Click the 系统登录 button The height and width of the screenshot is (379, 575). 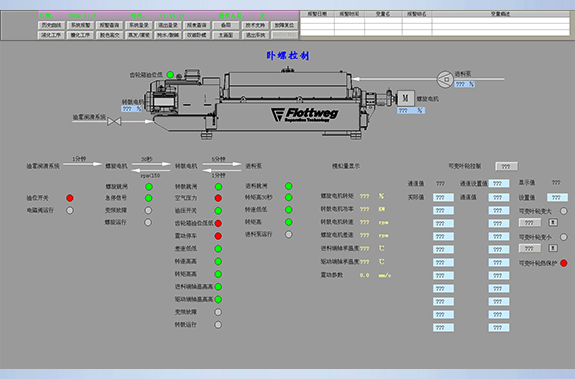tap(139, 25)
